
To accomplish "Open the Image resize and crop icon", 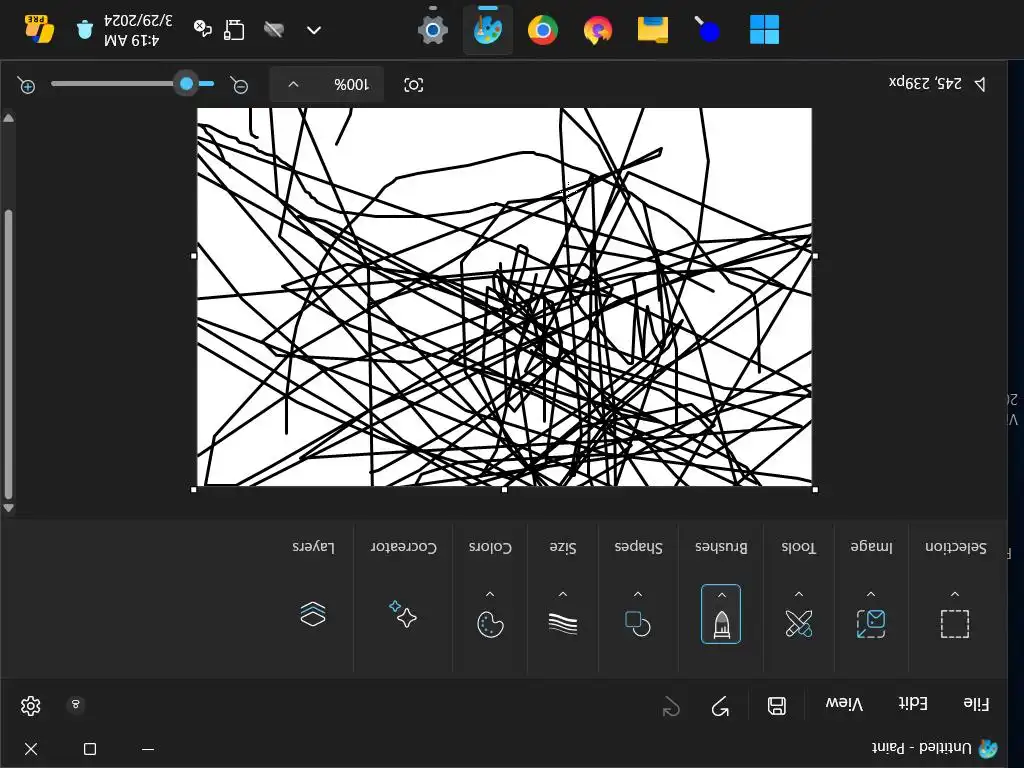I will 871,624.
